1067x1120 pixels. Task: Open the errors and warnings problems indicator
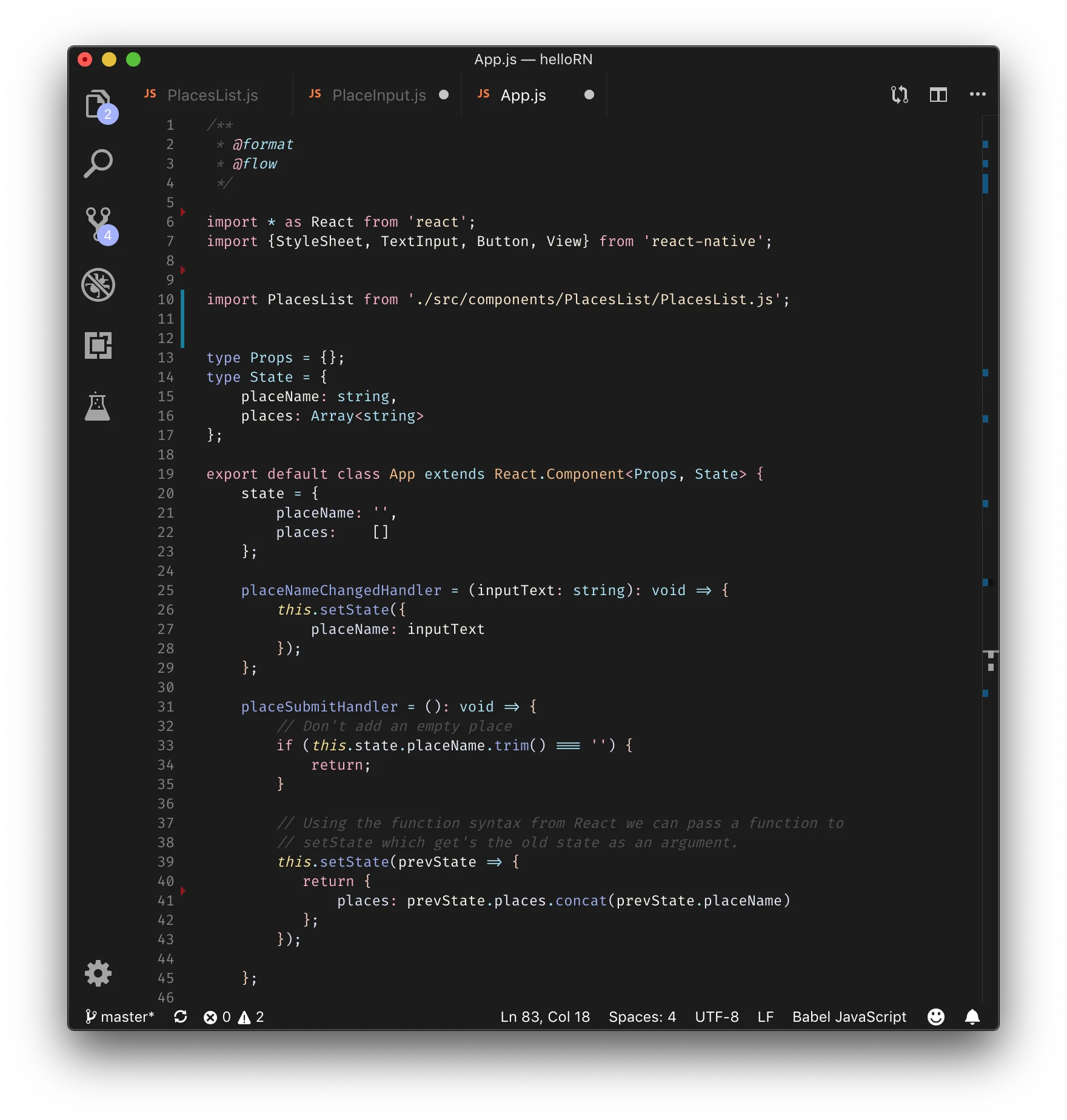click(234, 1016)
